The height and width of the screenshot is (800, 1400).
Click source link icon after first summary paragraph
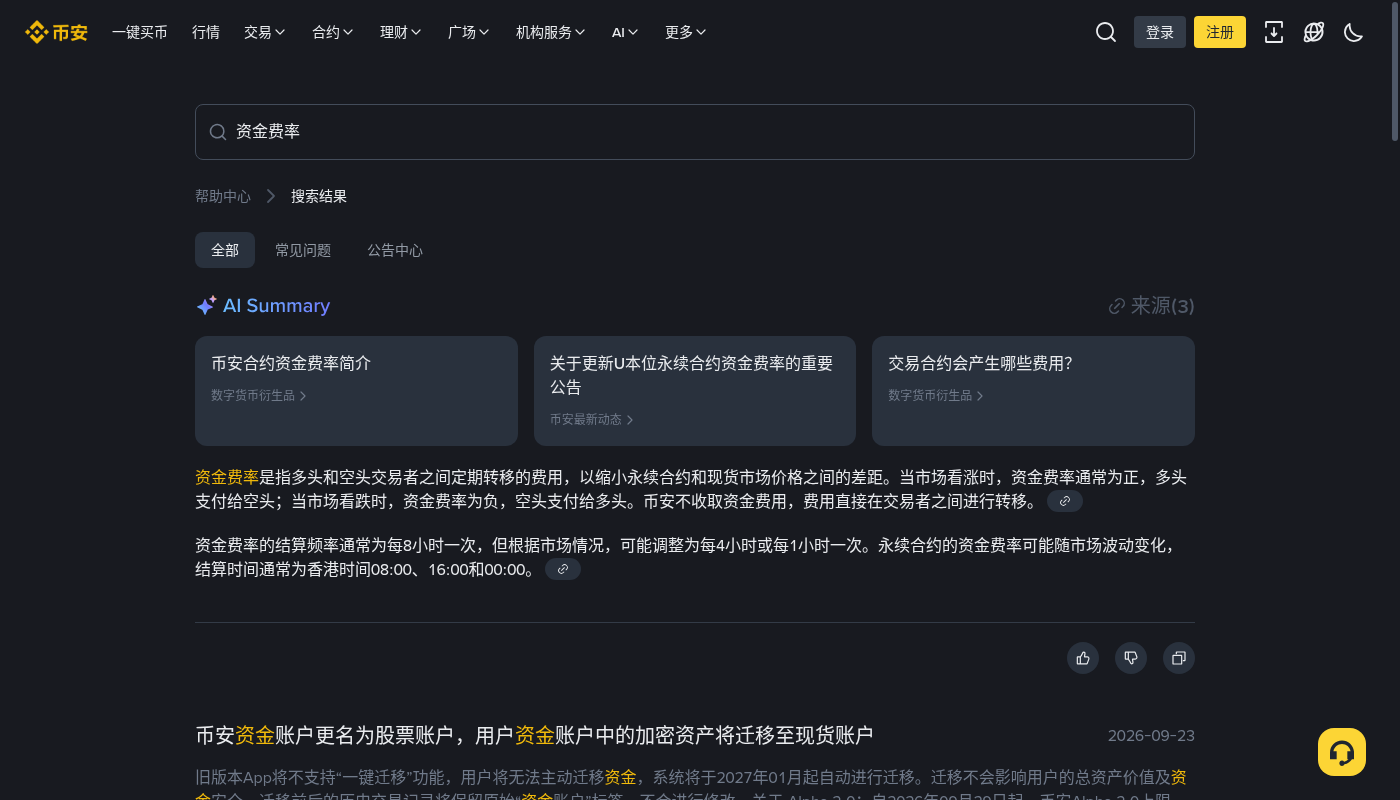coord(1065,501)
